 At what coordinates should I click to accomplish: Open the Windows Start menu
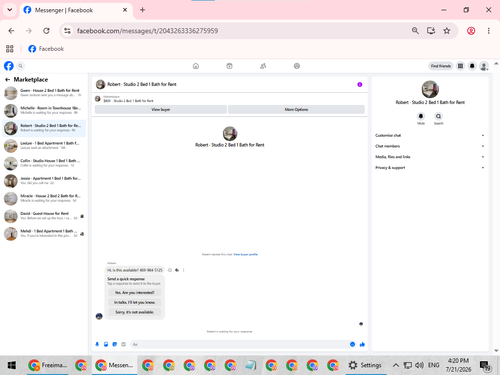(x=12, y=365)
